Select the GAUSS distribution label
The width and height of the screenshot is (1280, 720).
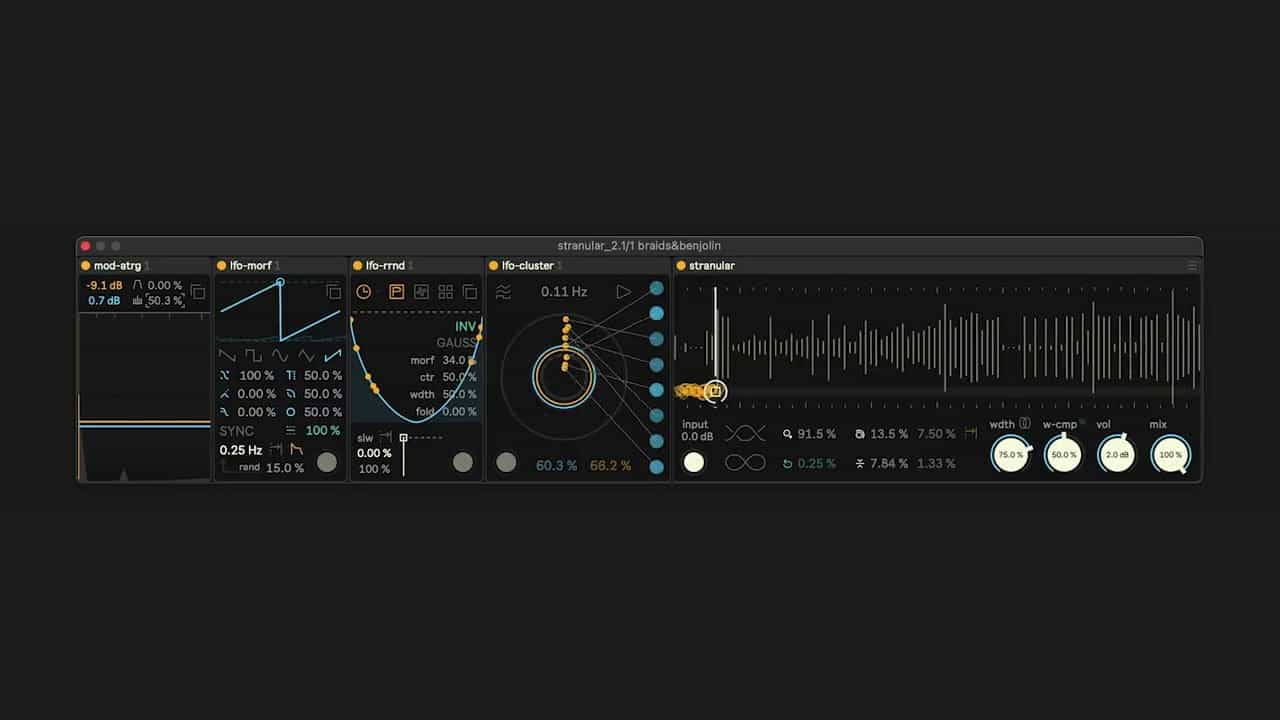click(x=458, y=343)
